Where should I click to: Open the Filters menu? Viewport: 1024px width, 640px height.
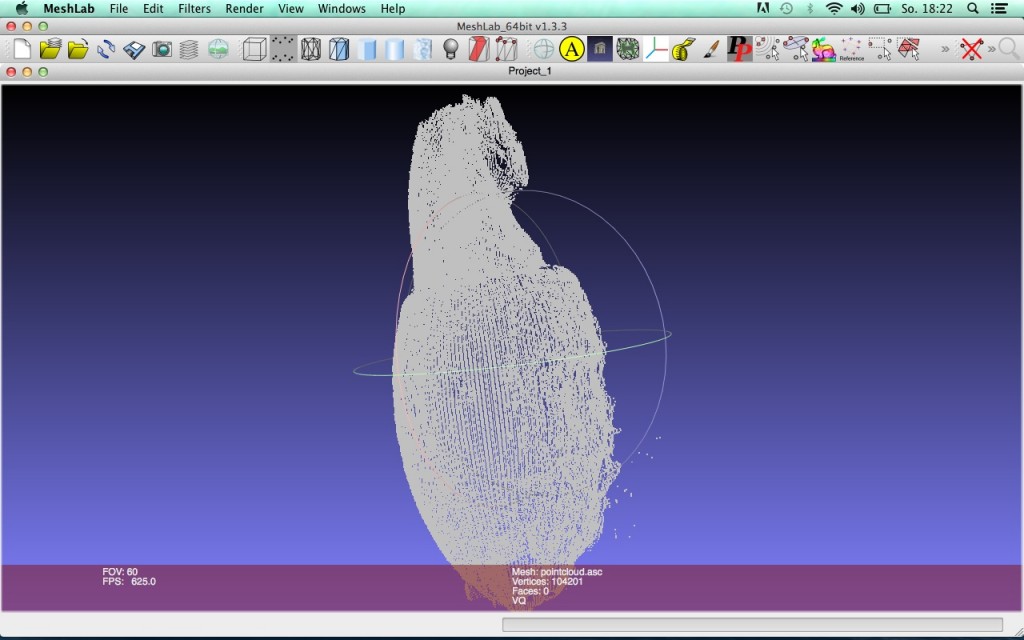(x=194, y=8)
